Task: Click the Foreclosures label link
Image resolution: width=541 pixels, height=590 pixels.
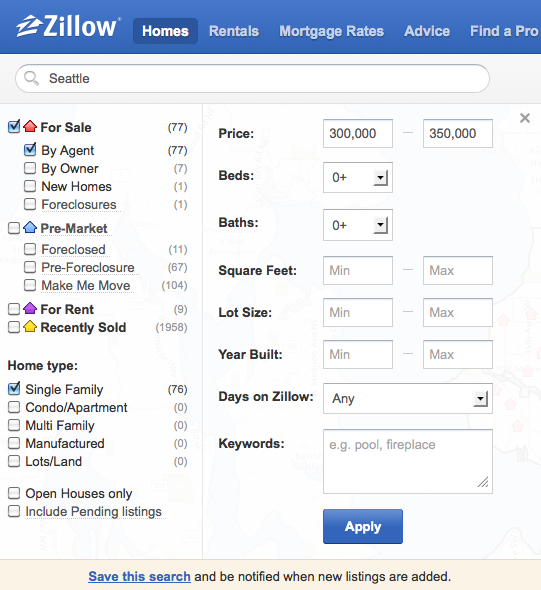Action: [79, 204]
